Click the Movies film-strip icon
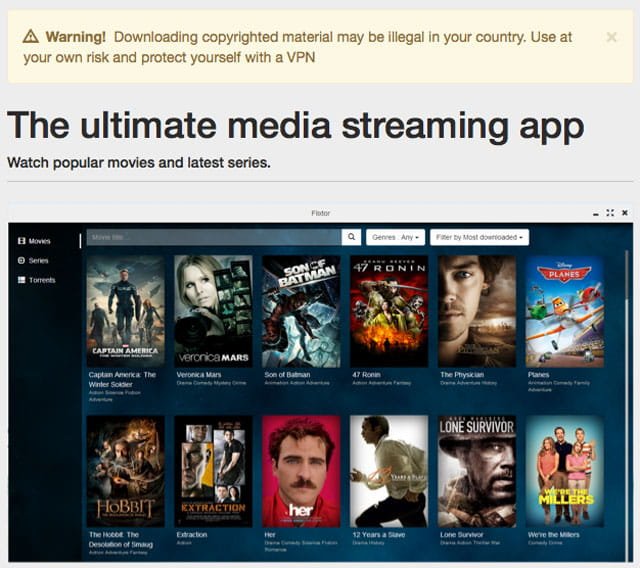Viewport: 640px width, 568px height. coord(22,241)
